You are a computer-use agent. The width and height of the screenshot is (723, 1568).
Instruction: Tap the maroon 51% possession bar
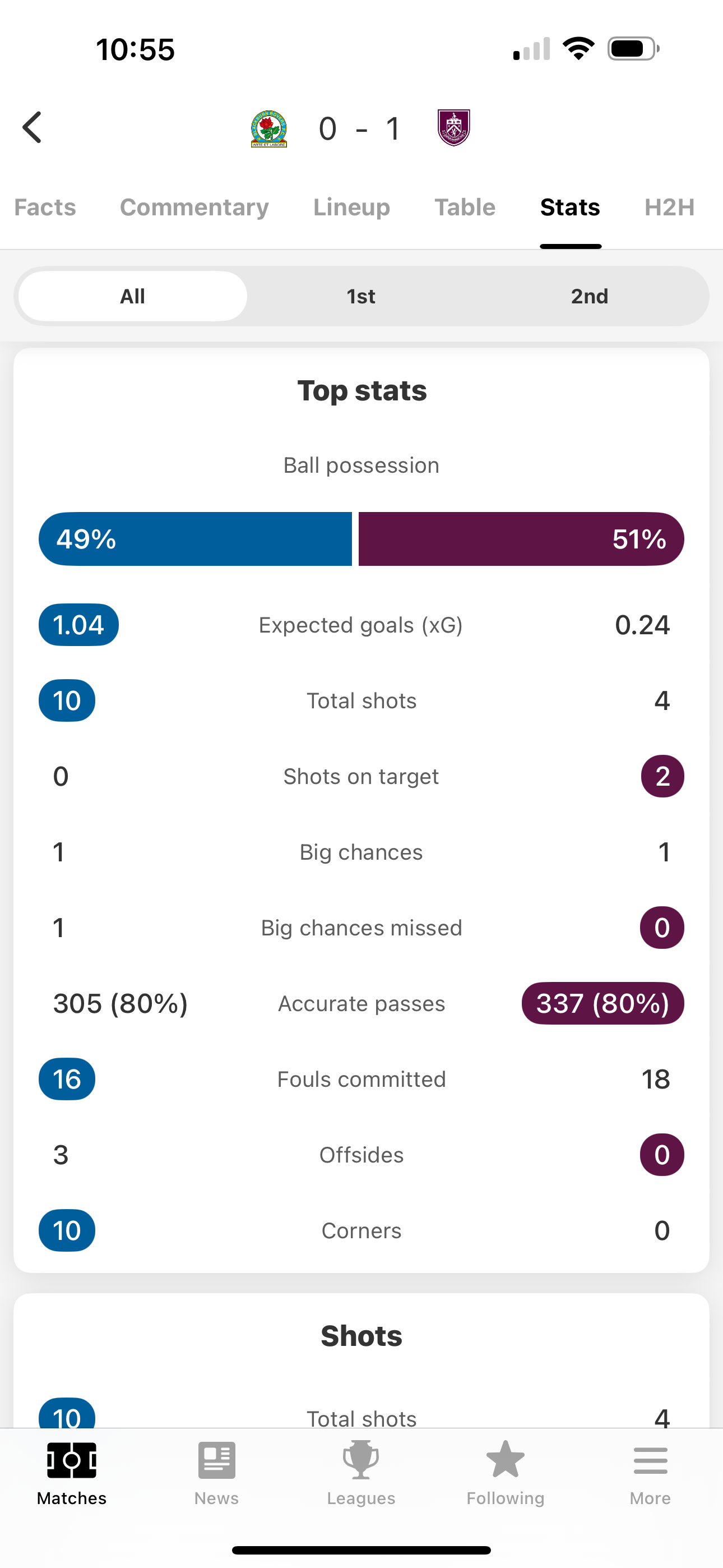coord(521,539)
